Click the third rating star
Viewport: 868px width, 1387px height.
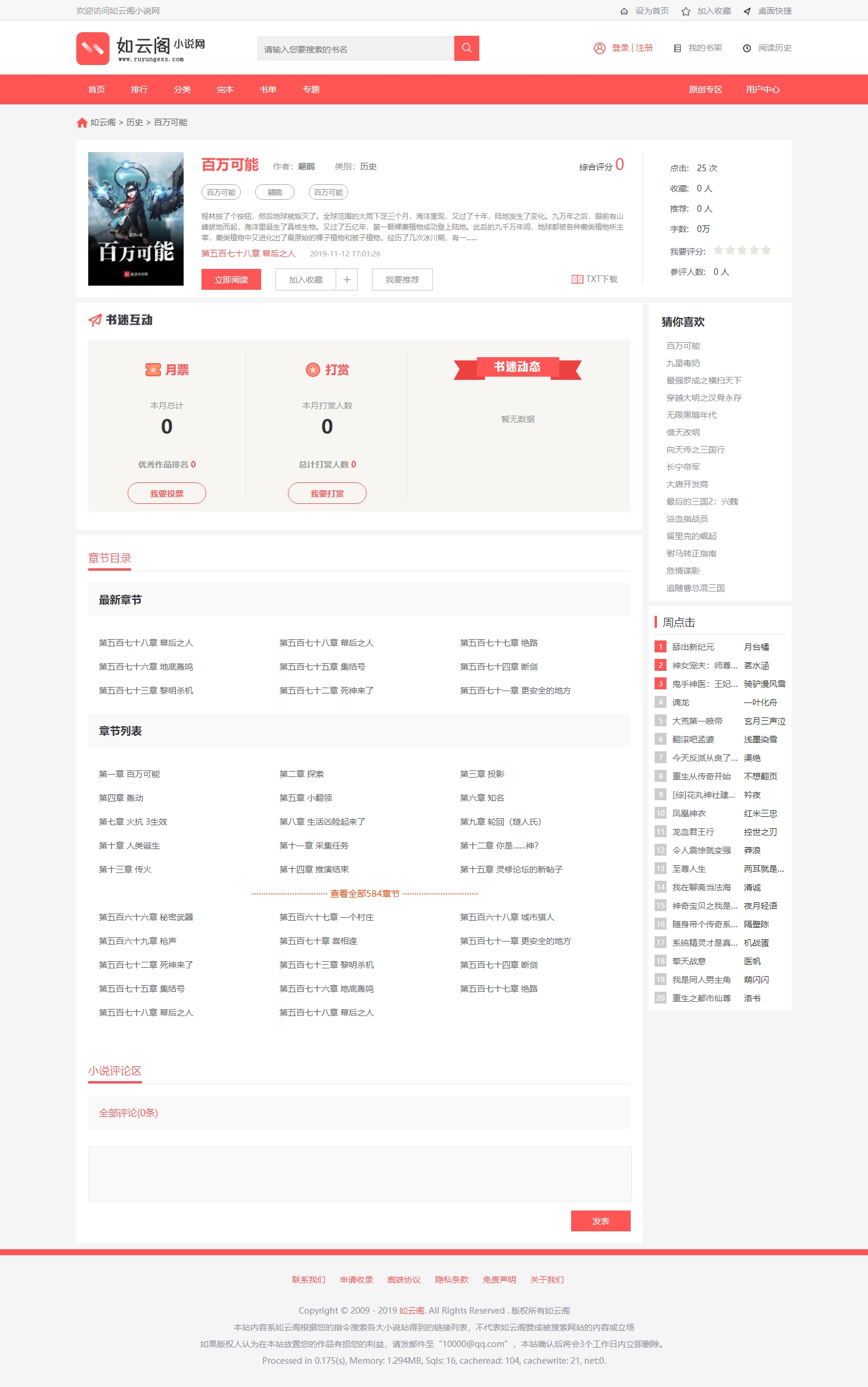[742, 250]
